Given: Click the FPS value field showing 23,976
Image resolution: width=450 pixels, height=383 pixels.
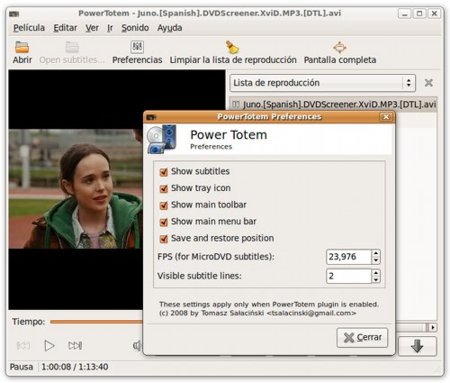Looking at the screenshot, I should coord(349,257).
